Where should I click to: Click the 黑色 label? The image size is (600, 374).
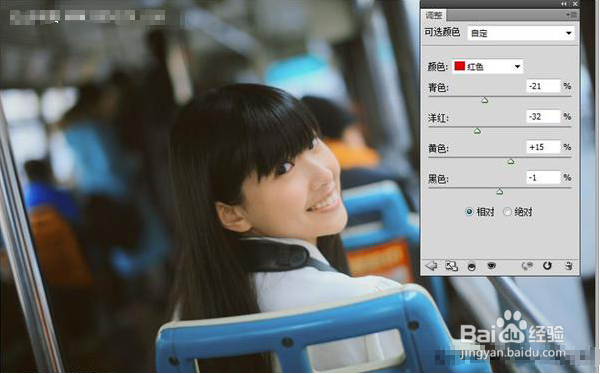pyautogui.click(x=438, y=179)
